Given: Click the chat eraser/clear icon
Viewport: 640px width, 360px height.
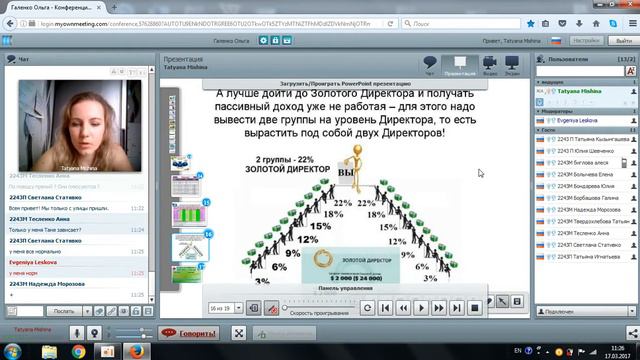Looking at the screenshot, I should coord(99,311).
